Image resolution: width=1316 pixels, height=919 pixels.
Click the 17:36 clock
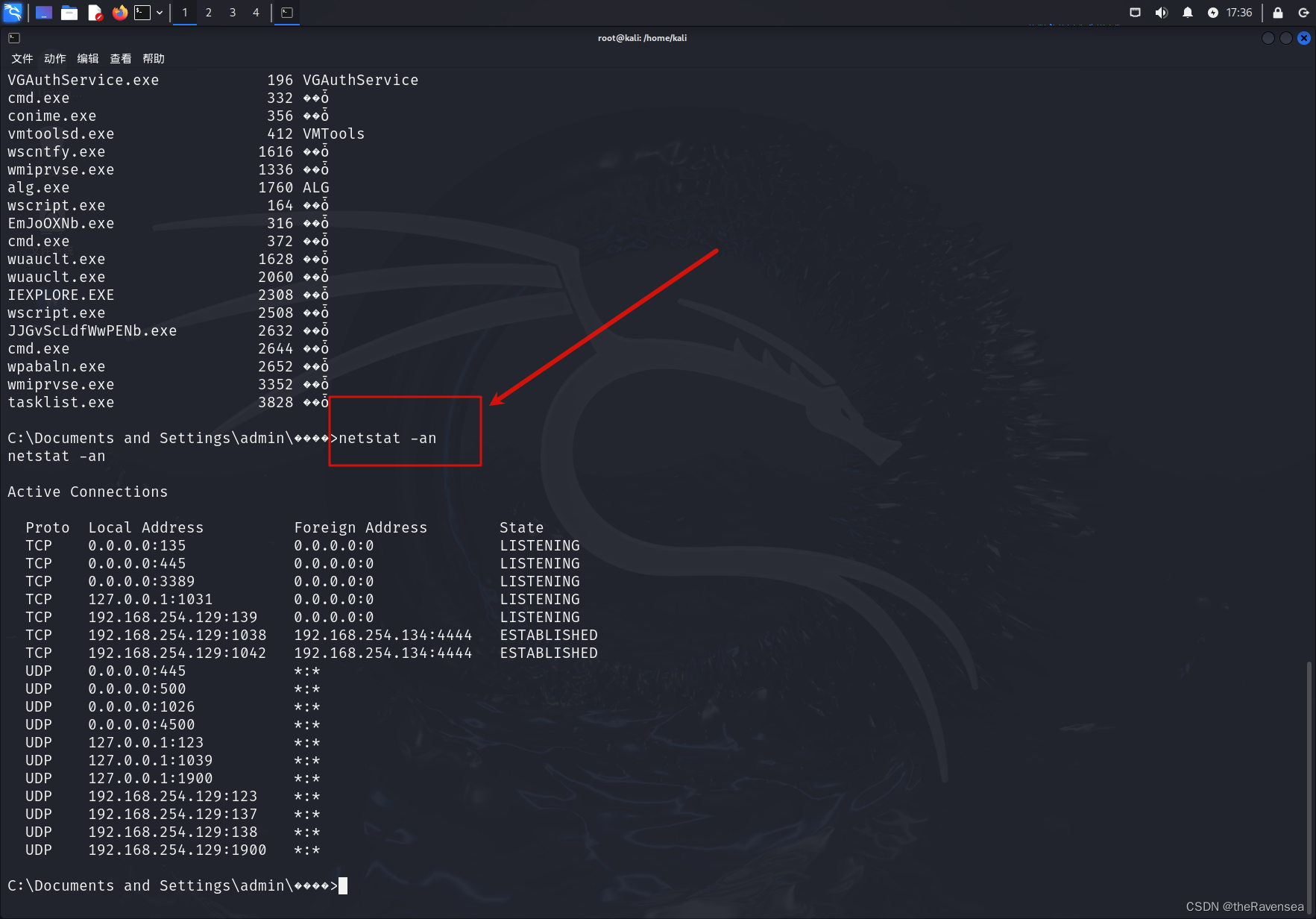[x=1239, y=13]
